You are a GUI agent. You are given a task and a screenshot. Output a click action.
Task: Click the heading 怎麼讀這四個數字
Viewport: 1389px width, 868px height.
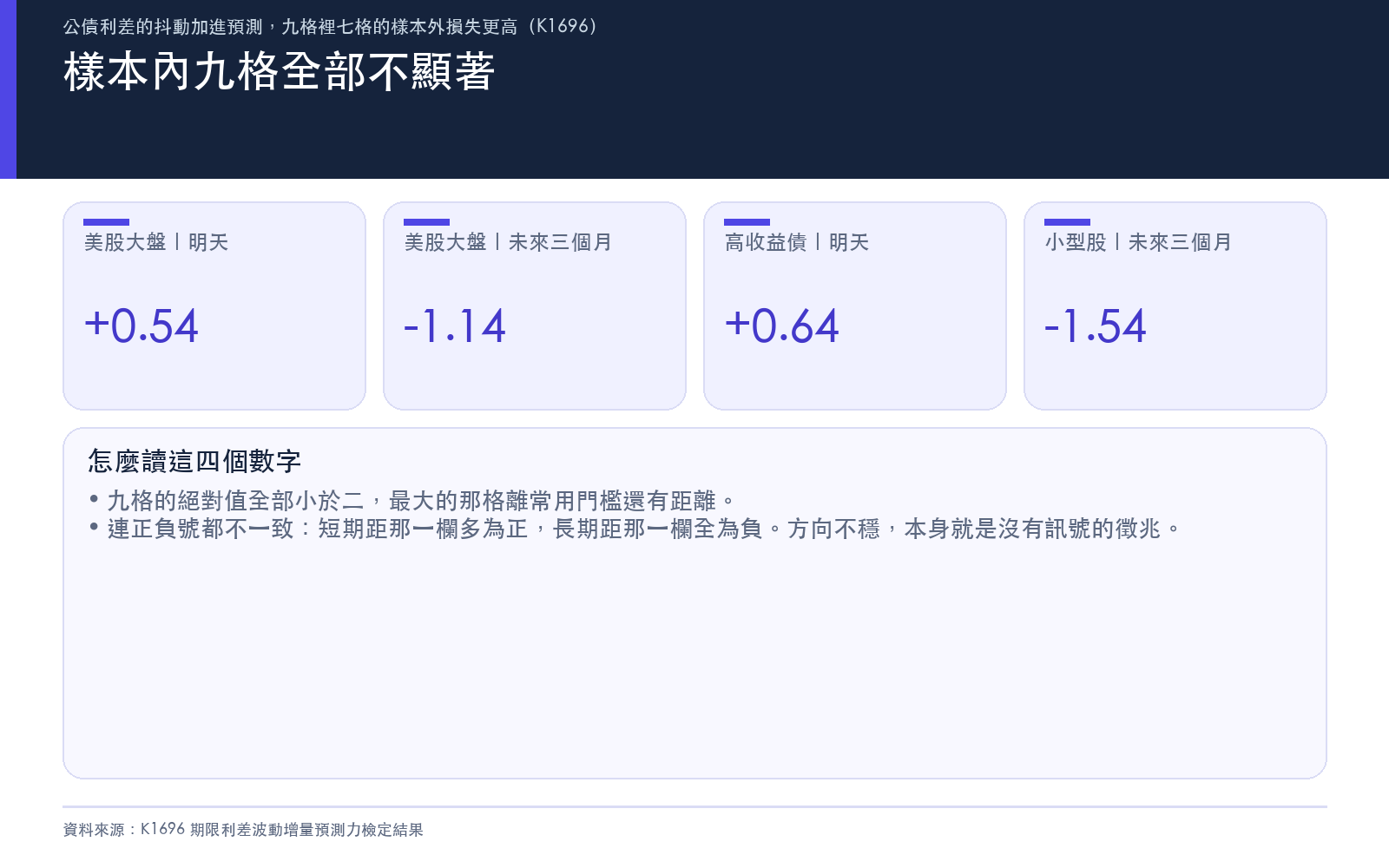pyautogui.click(x=194, y=461)
